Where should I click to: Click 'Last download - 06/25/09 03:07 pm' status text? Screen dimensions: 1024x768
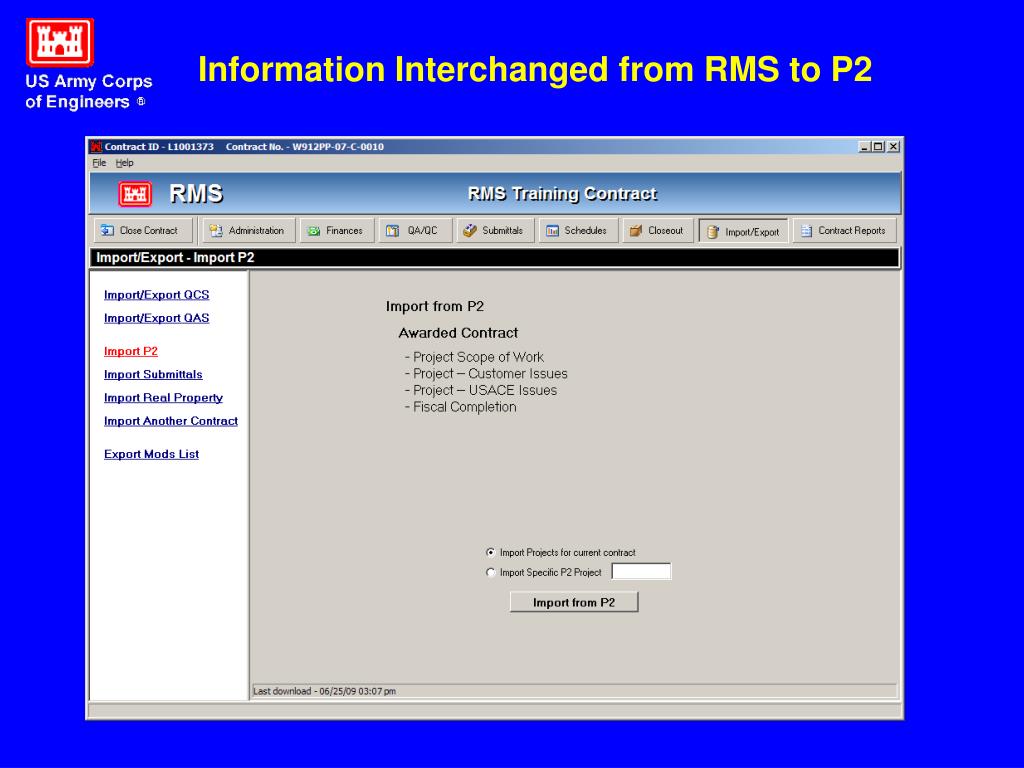[x=325, y=691]
